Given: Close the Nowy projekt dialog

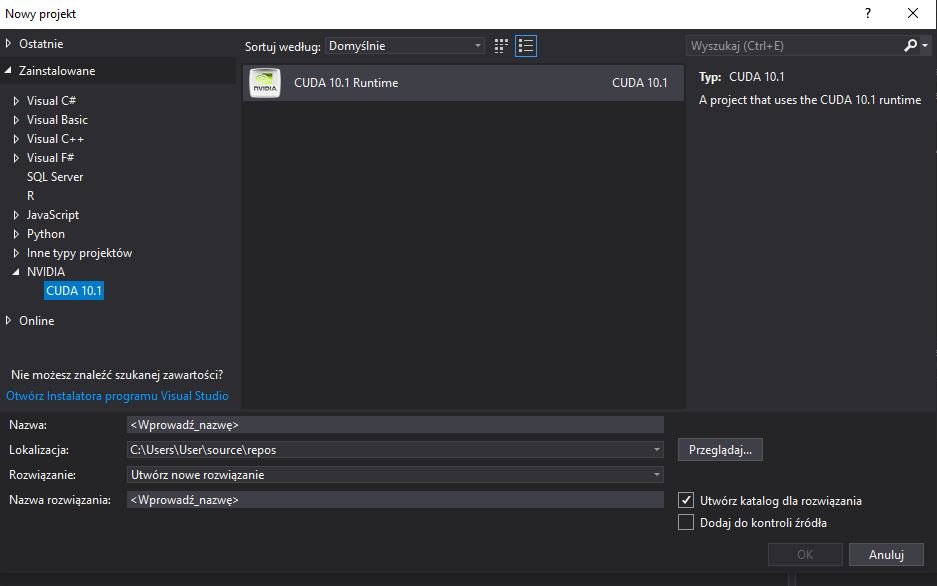Looking at the screenshot, I should 912,13.
